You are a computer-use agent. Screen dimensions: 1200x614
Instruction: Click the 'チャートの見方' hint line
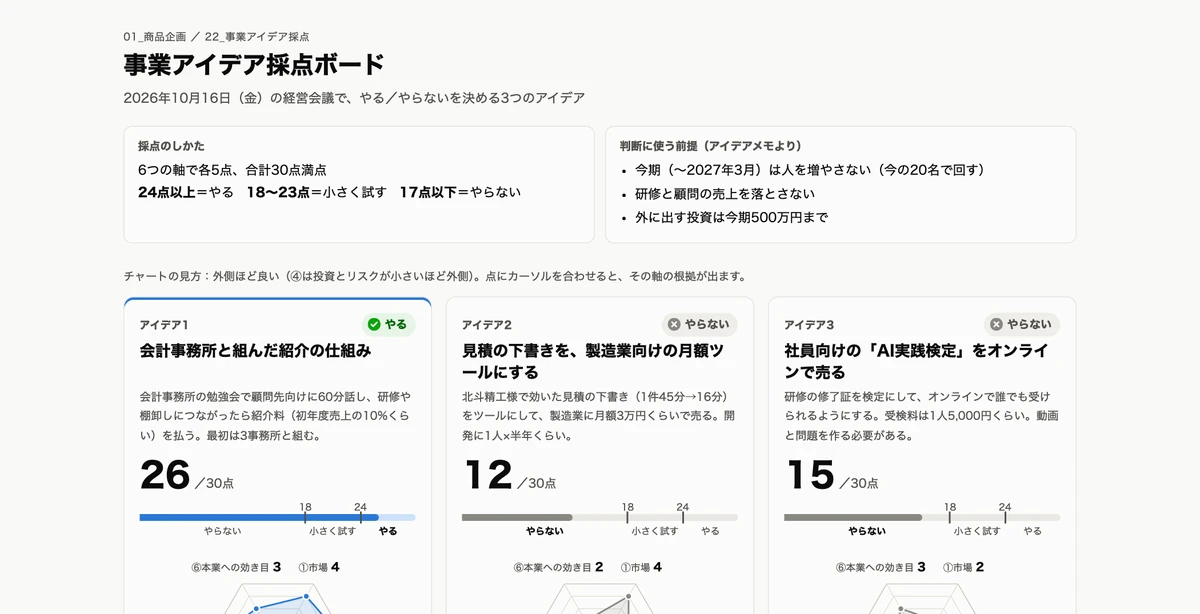(435, 276)
